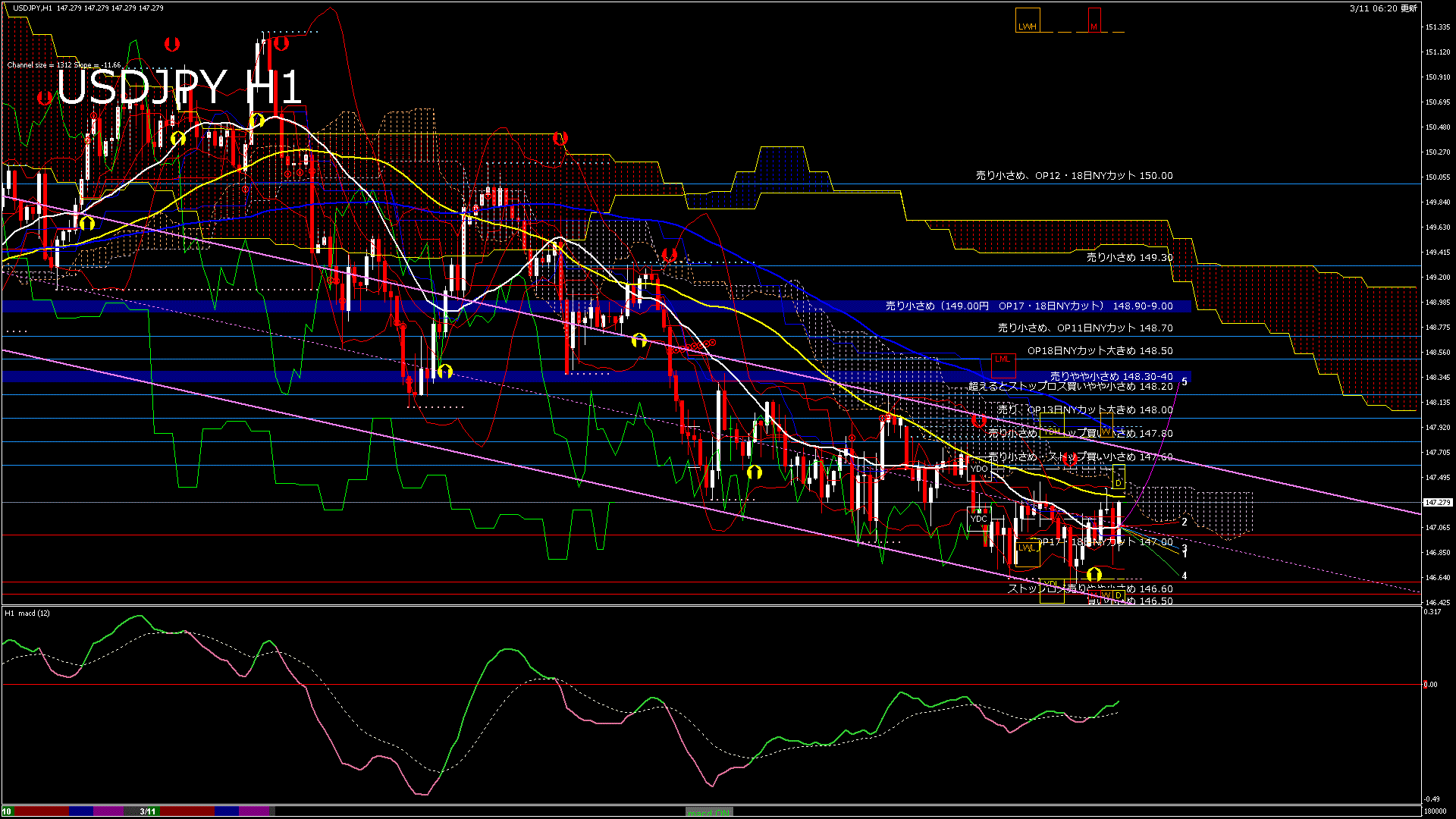1456x819 pixels.
Task: Click the yellow YDH marker box
Action: click(x=1052, y=431)
